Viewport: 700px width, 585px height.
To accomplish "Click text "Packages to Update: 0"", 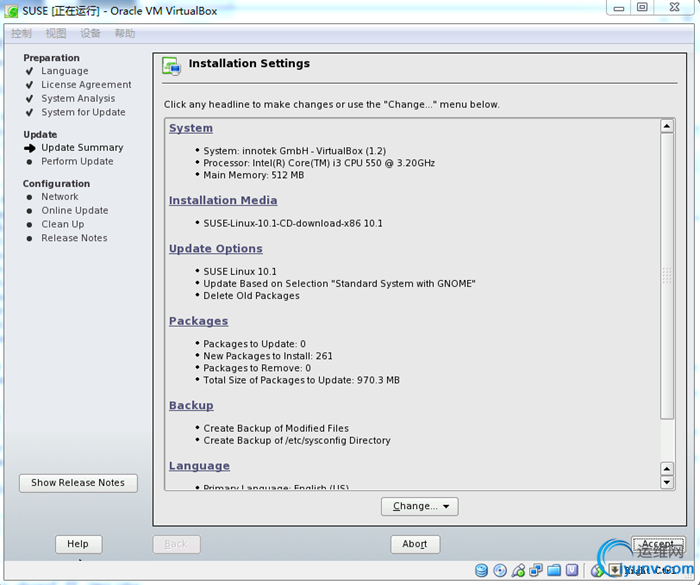I will pyautogui.click(x=254, y=344).
